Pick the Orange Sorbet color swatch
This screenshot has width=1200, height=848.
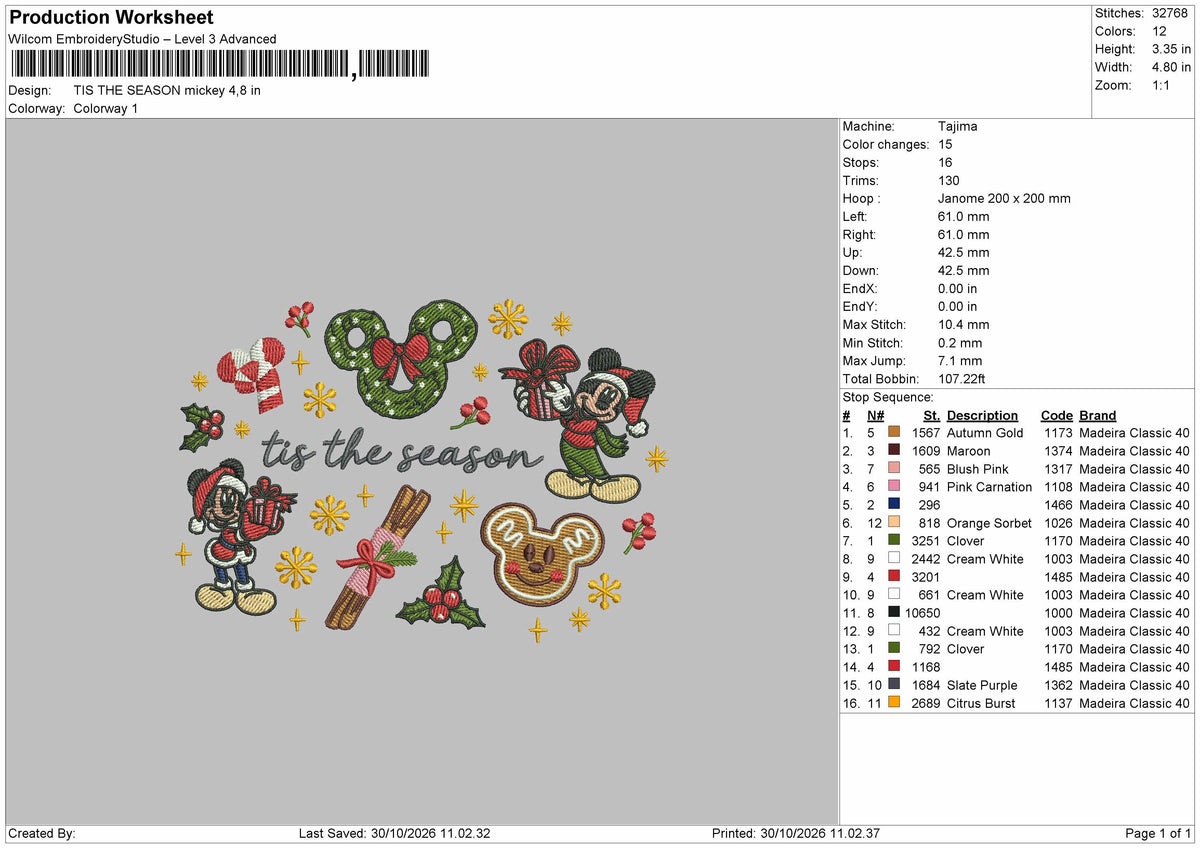point(894,523)
